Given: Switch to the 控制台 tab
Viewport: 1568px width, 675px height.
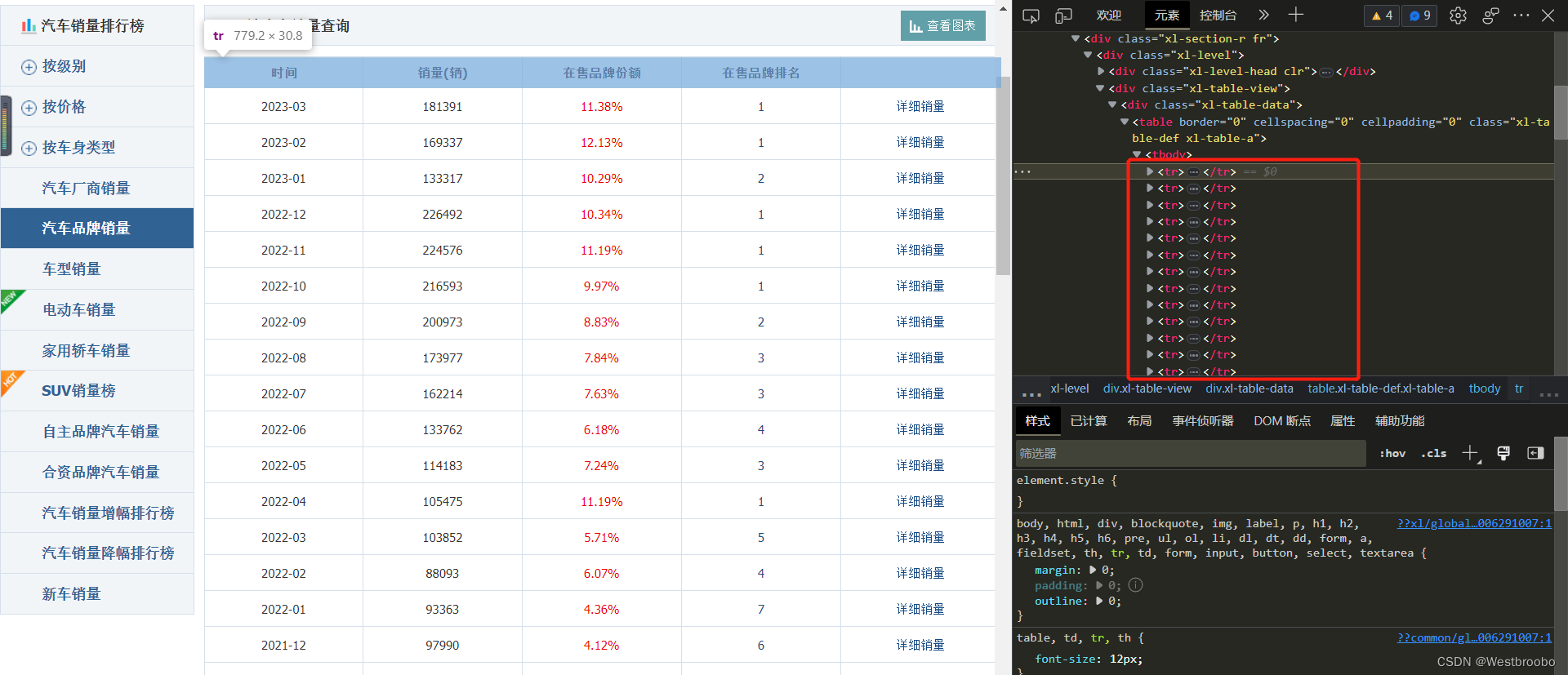Looking at the screenshot, I should click(x=1218, y=16).
